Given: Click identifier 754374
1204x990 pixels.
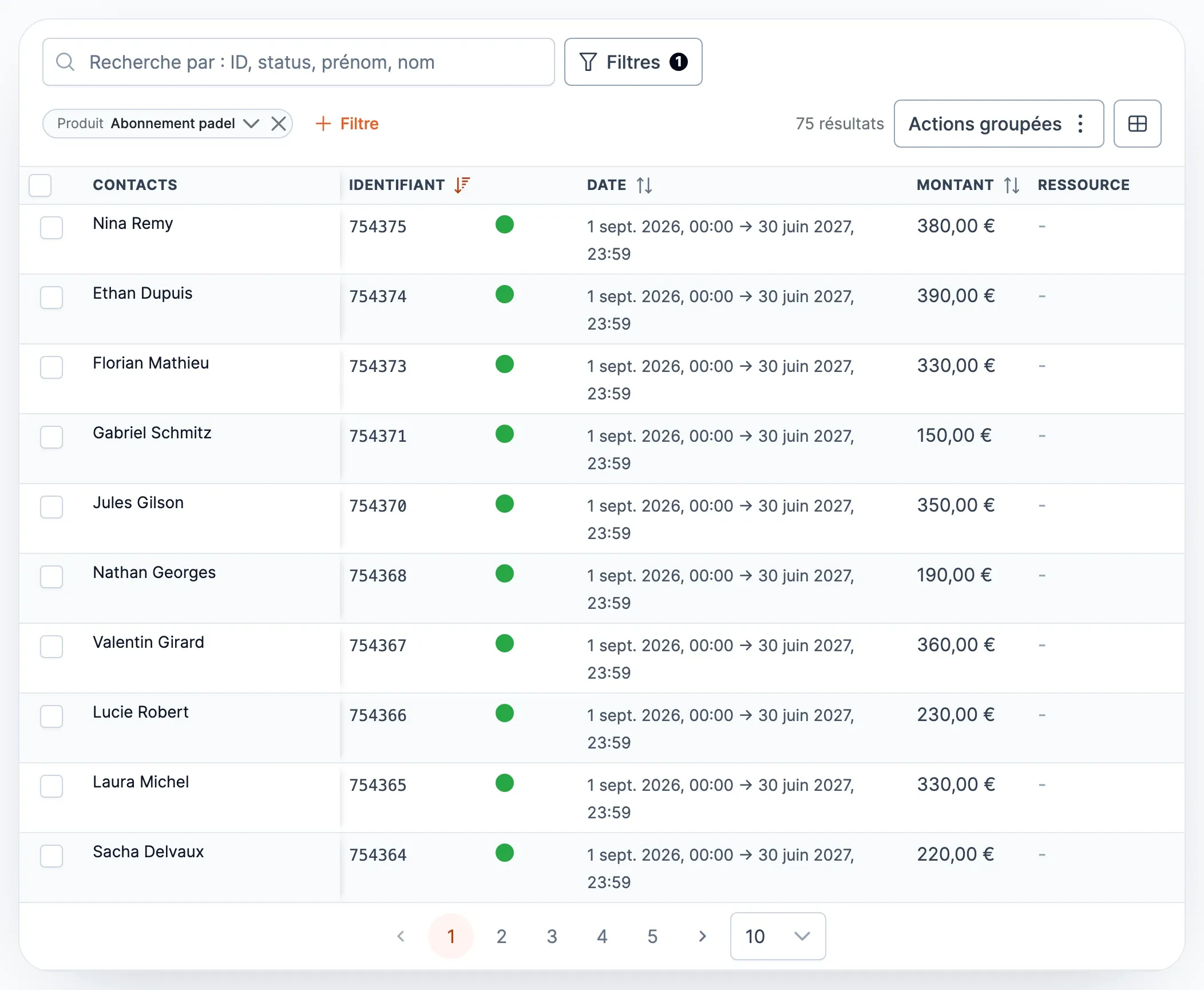Looking at the screenshot, I should [378, 296].
